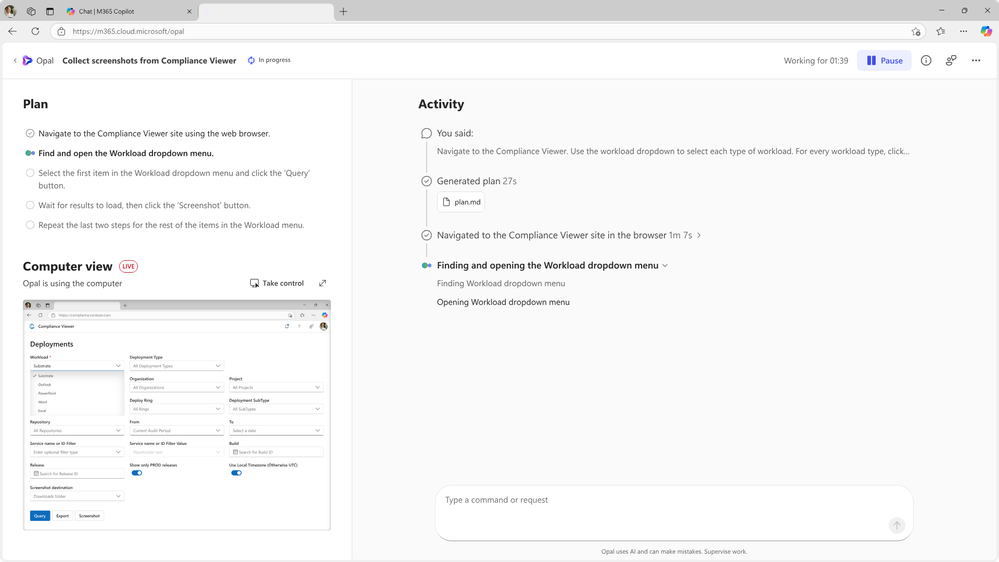Pause the running Opal task
Image resolution: width=999 pixels, height=562 pixels.
884,61
